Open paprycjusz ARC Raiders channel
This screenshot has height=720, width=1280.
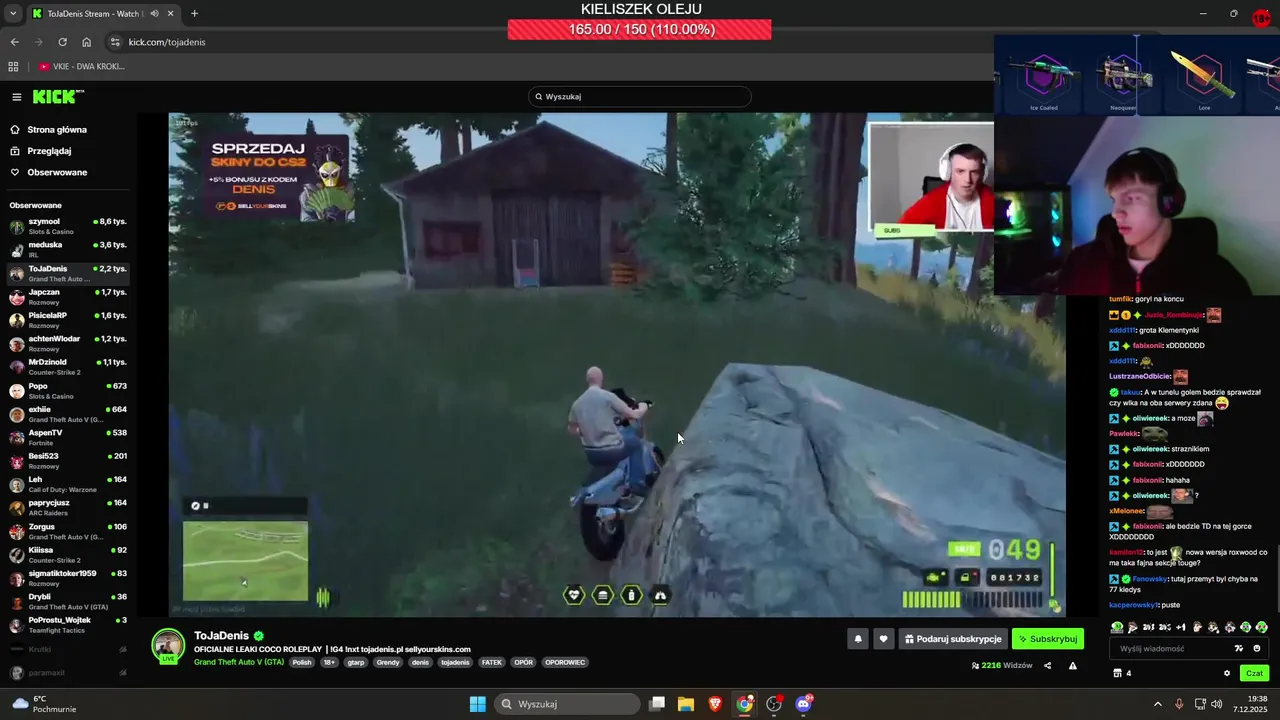[x=68, y=508]
